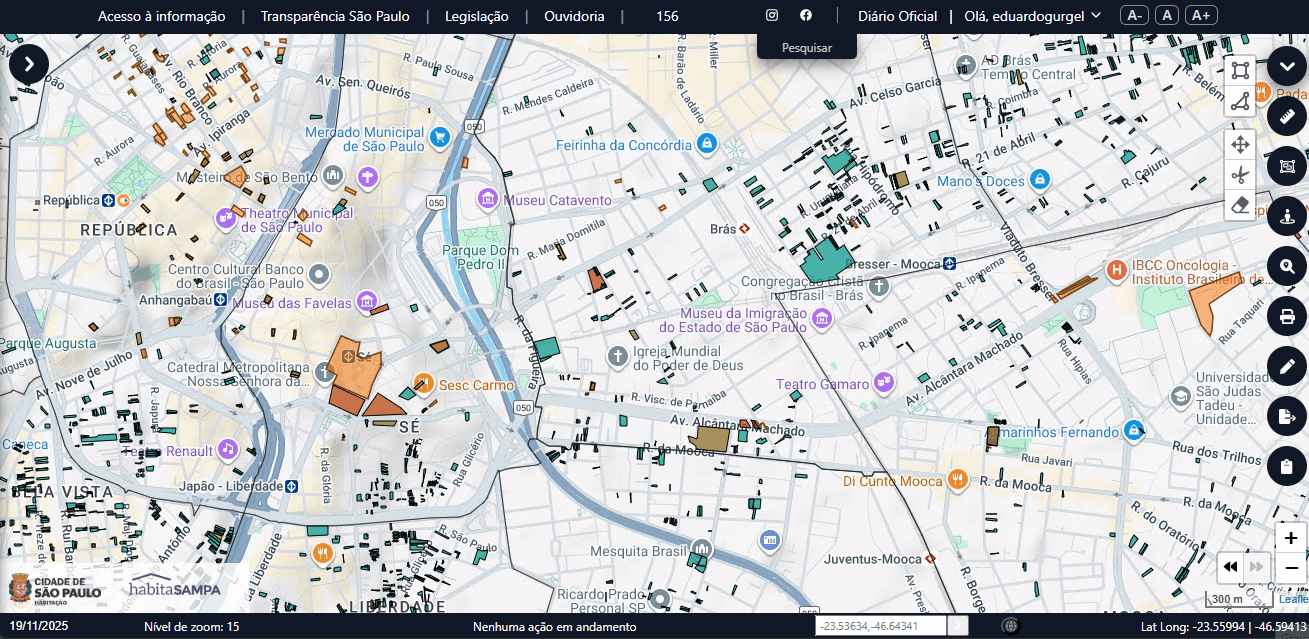Image resolution: width=1309 pixels, height=639 pixels.
Task: Choose the eraser tool
Action: coord(1240,205)
